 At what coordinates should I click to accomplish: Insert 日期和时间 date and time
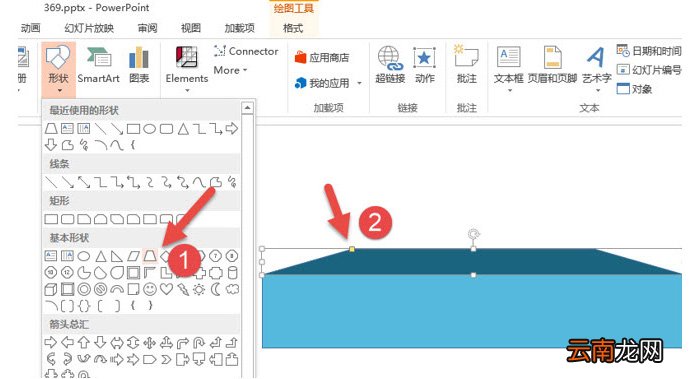[649, 51]
